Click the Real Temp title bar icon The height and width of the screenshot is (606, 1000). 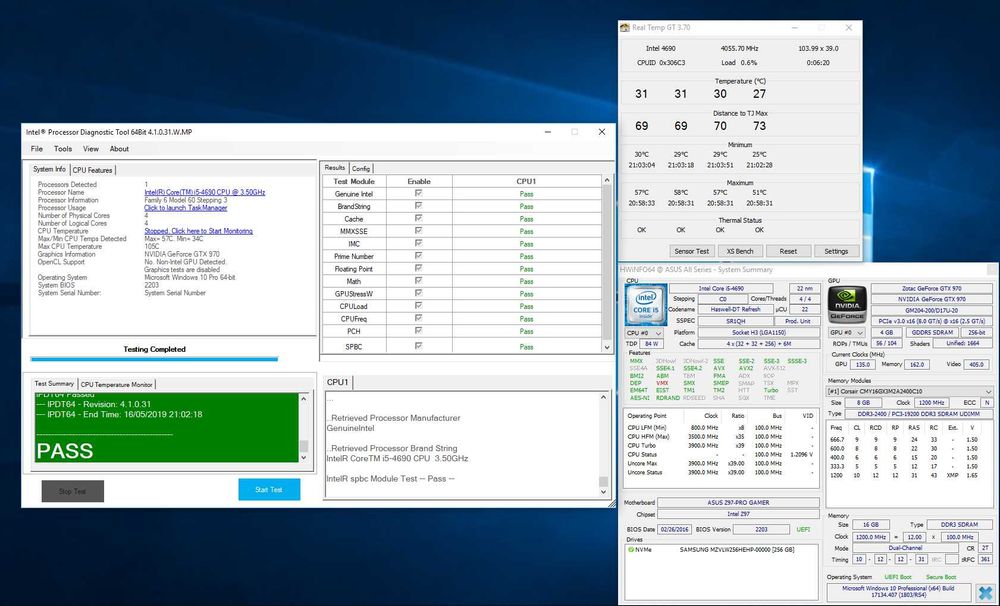[624, 27]
